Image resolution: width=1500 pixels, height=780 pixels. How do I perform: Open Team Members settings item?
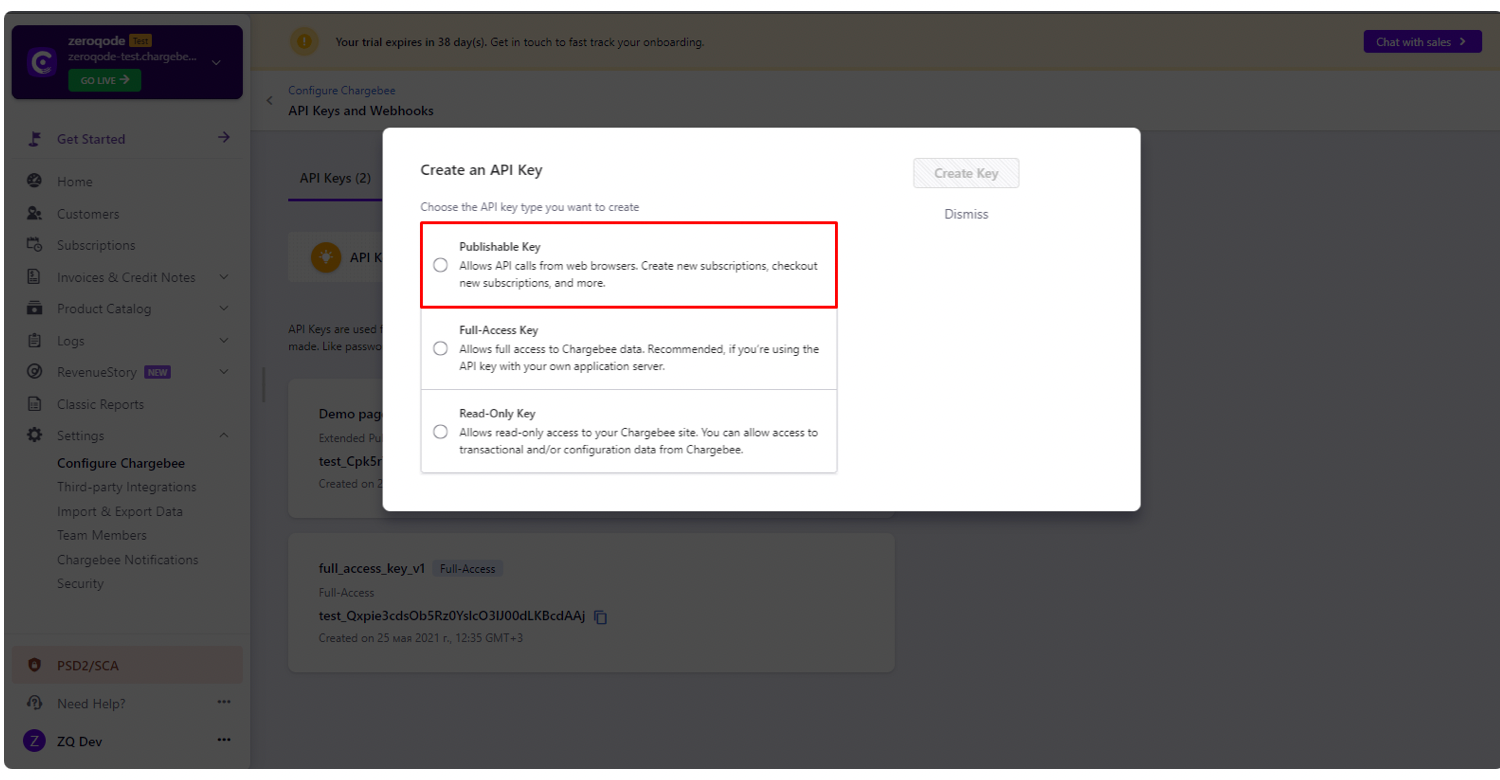tap(102, 535)
